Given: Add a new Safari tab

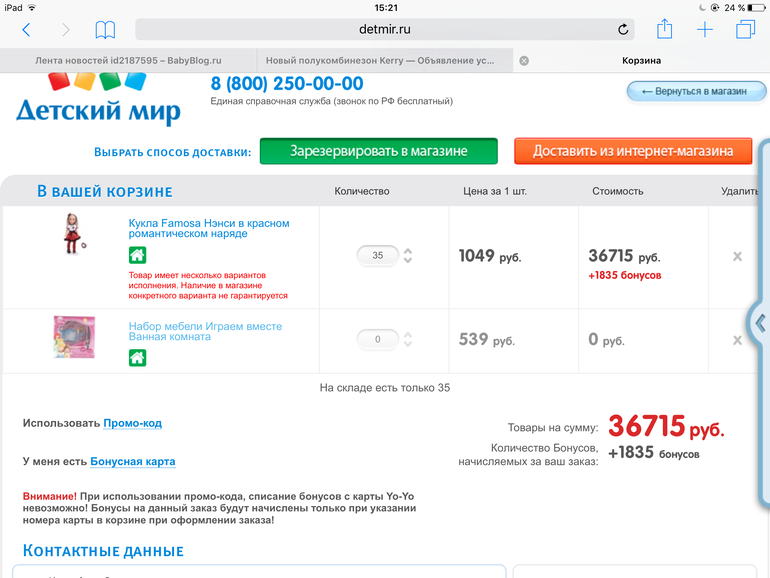Looking at the screenshot, I should point(705,30).
